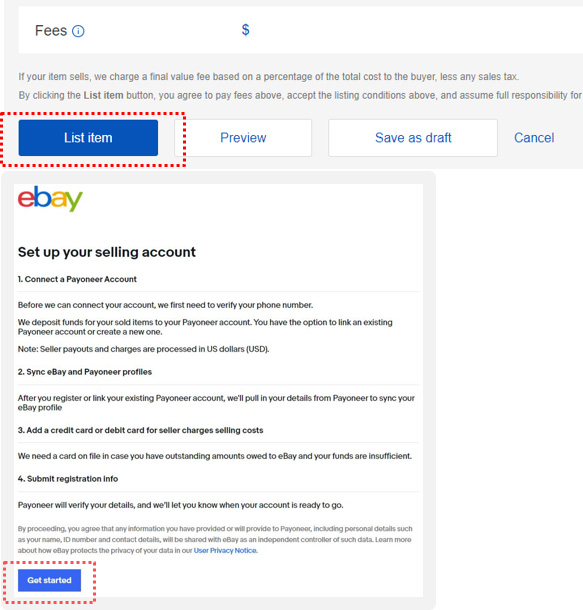Open the Fees info tooltip icon
The image size is (583, 610).
click(x=78, y=31)
